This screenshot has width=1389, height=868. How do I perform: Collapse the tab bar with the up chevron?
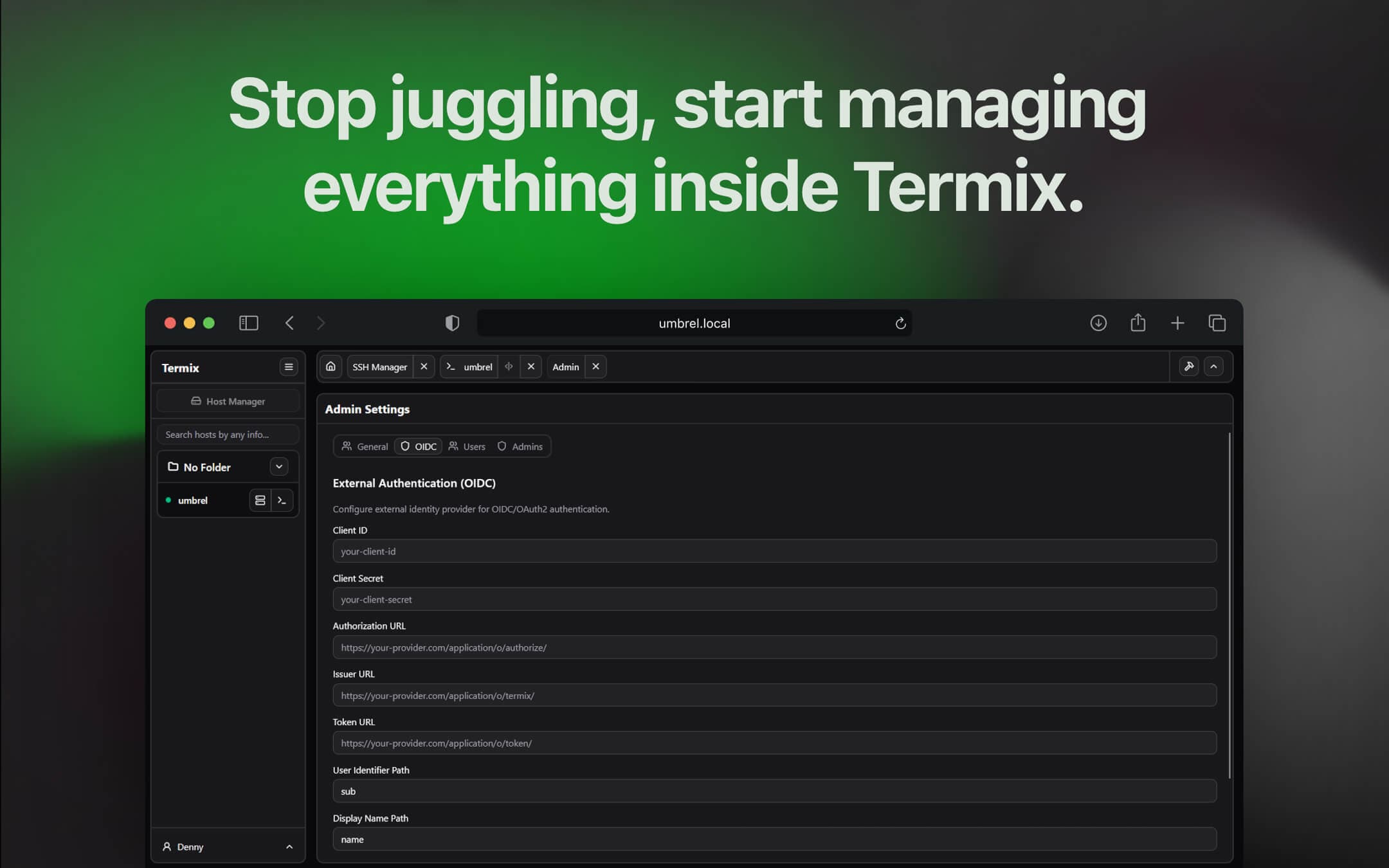pyautogui.click(x=1213, y=366)
